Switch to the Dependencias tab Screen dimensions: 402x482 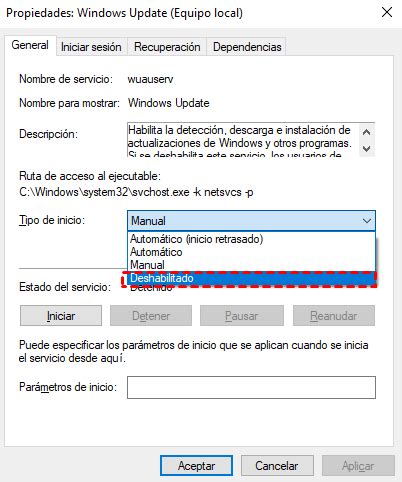(247, 47)
